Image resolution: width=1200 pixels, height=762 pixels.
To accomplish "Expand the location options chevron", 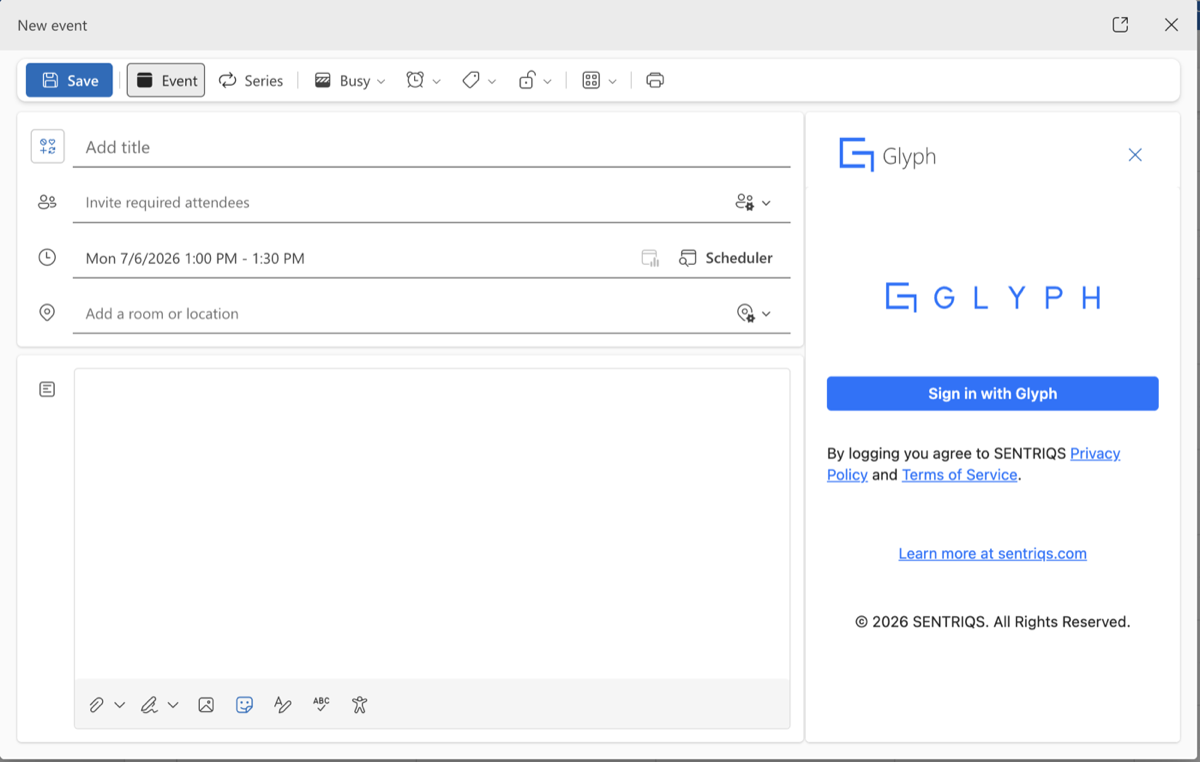I will [x=766, y=314].
